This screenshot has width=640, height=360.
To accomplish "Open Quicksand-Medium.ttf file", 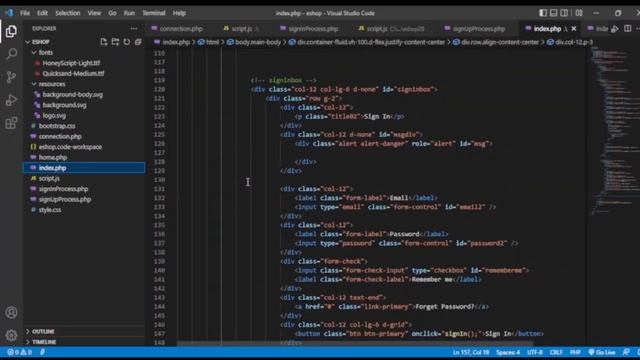I will (73, 73).
